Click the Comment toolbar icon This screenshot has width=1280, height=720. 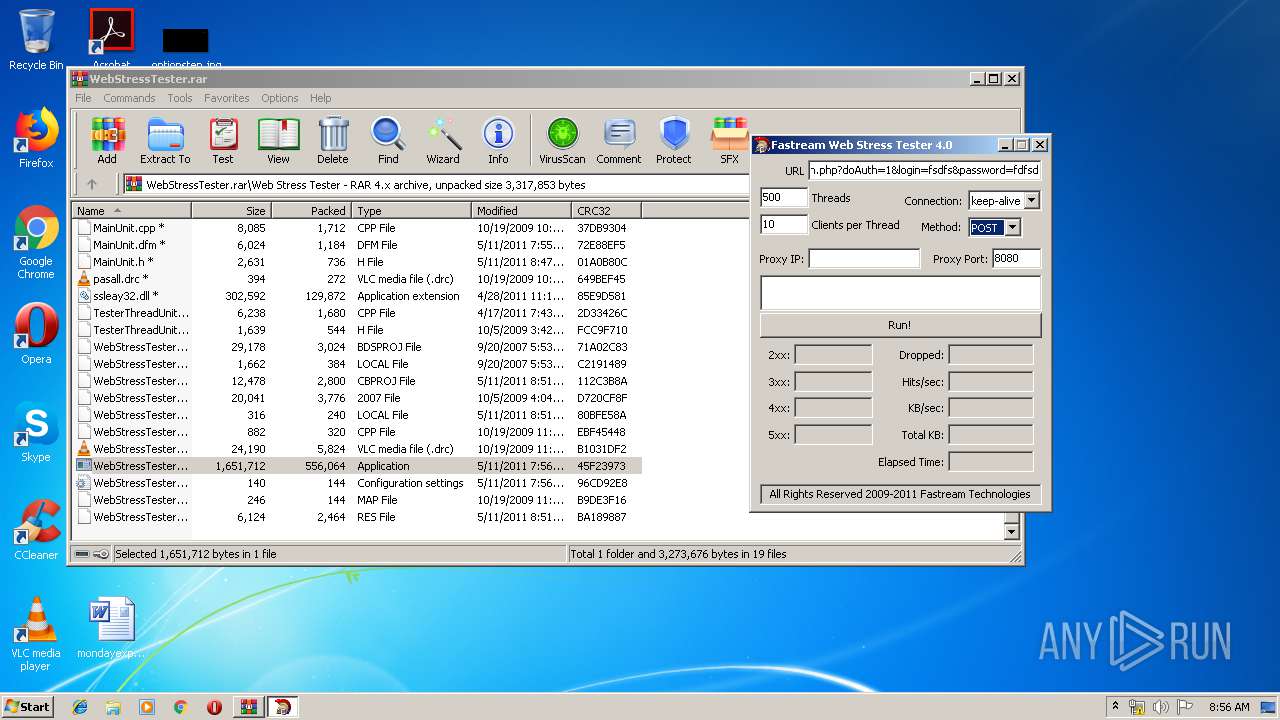[619, 140]
